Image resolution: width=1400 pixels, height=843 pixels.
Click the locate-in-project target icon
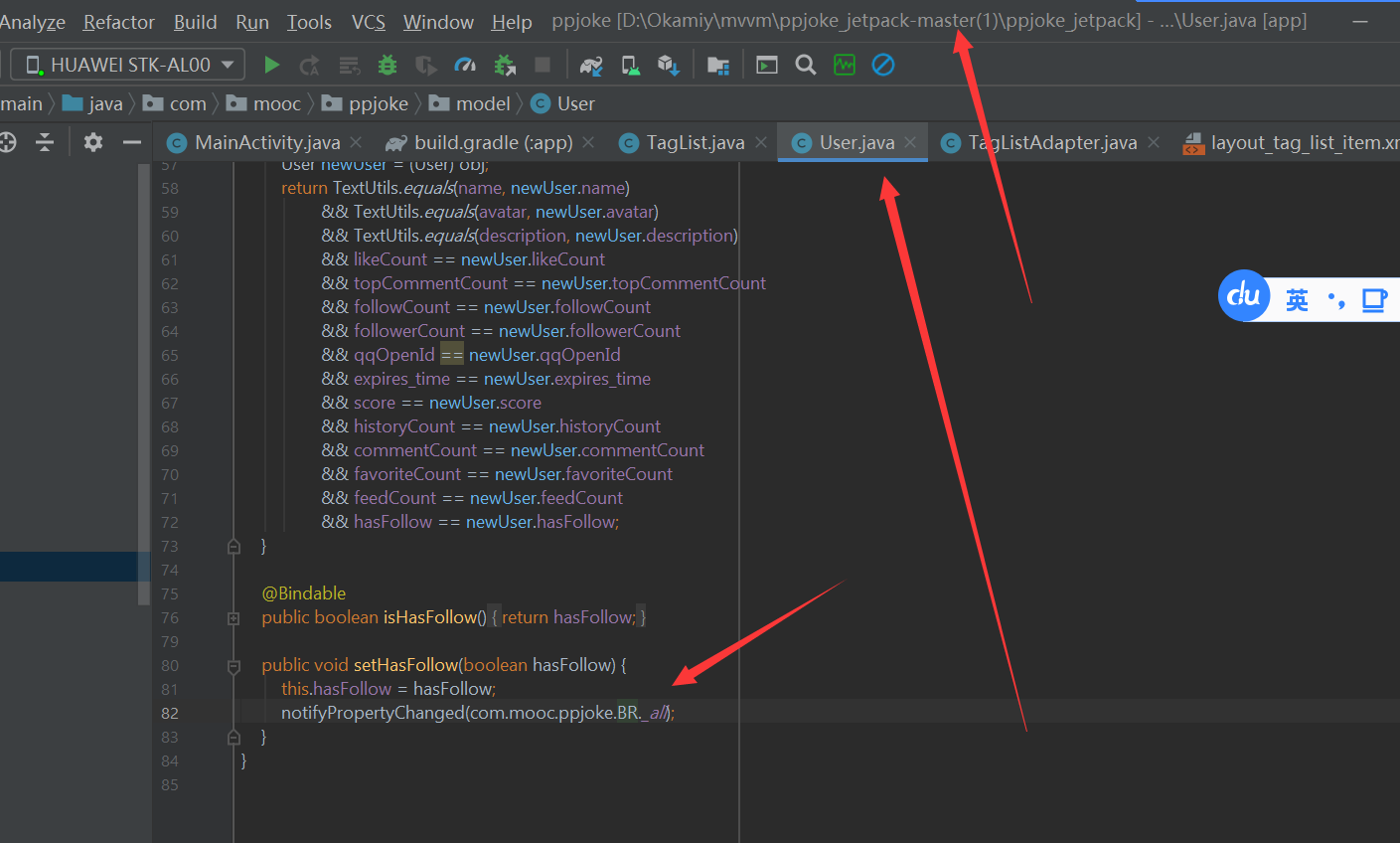tap(7, 142)
